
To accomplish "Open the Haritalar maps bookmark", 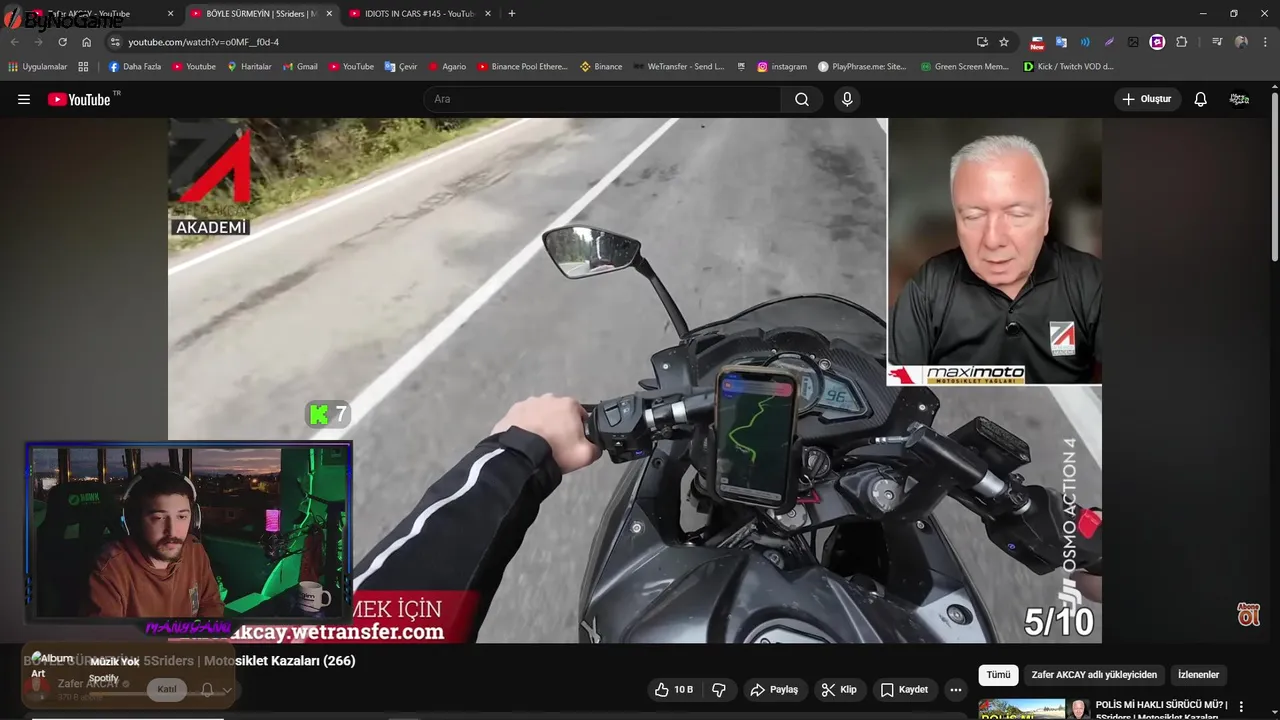I will pyautogui.click(x=249, y=67).
